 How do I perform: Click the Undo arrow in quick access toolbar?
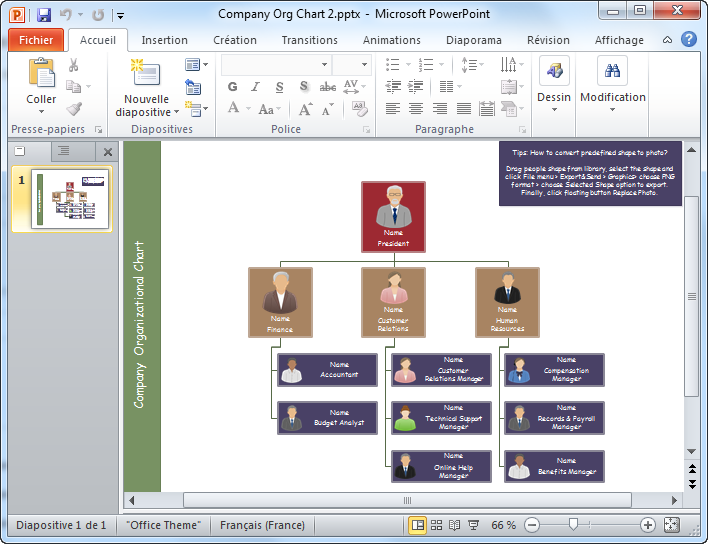(66, 15)
